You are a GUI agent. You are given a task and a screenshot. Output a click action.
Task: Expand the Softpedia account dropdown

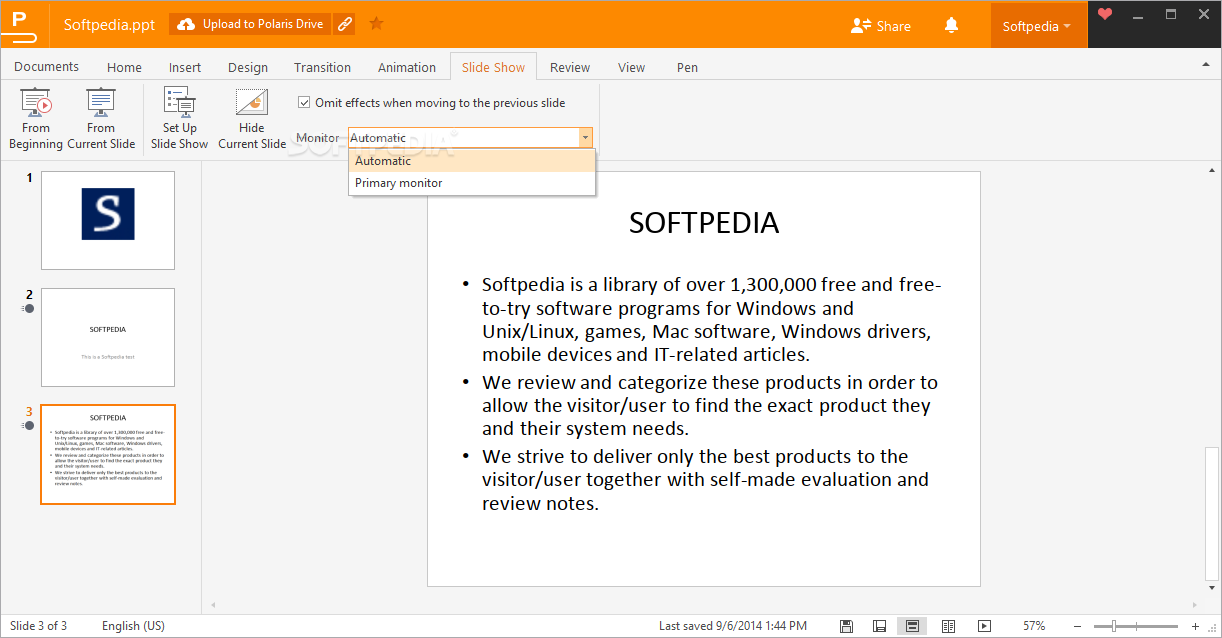1037,26
